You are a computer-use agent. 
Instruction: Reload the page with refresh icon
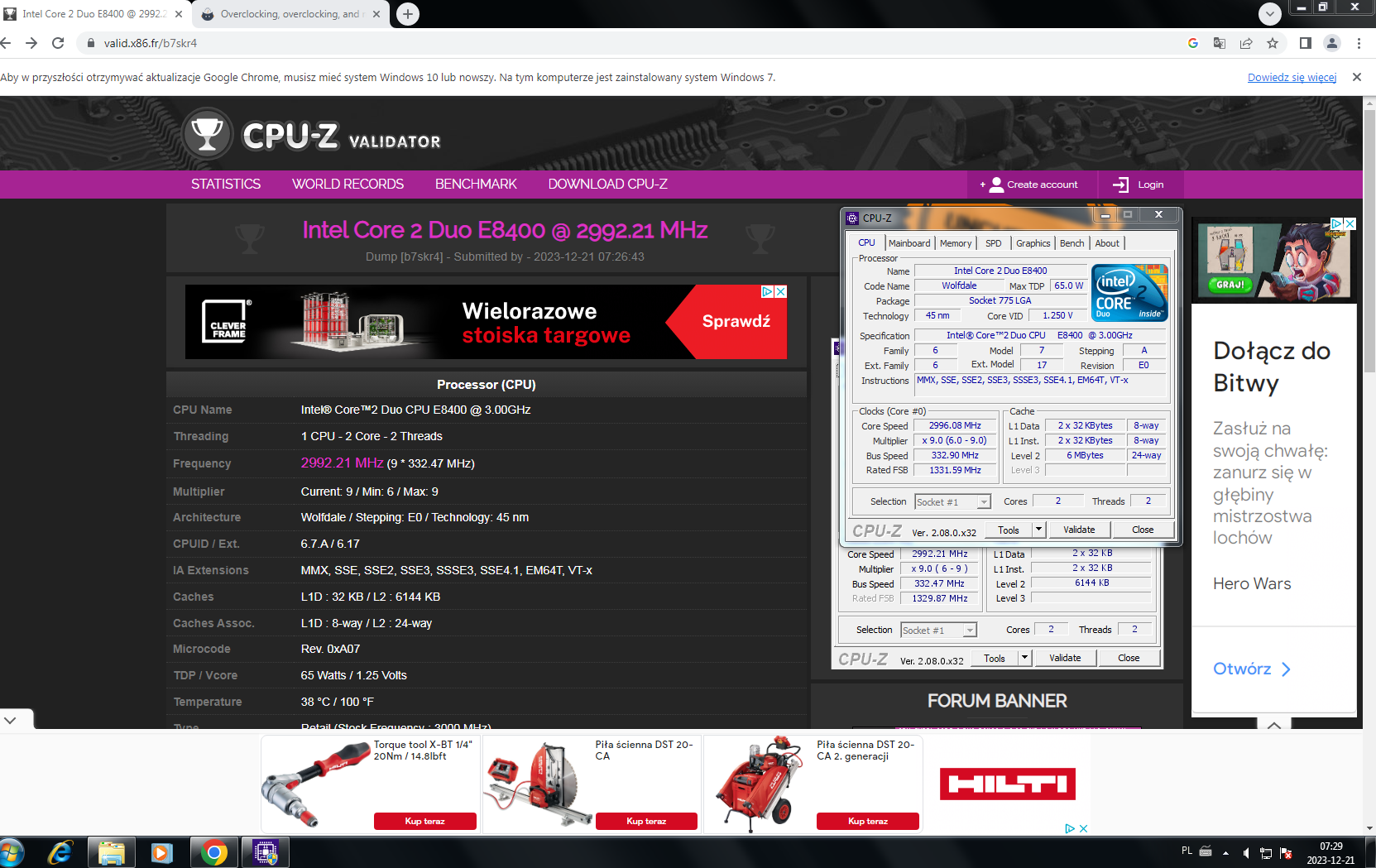58,43
